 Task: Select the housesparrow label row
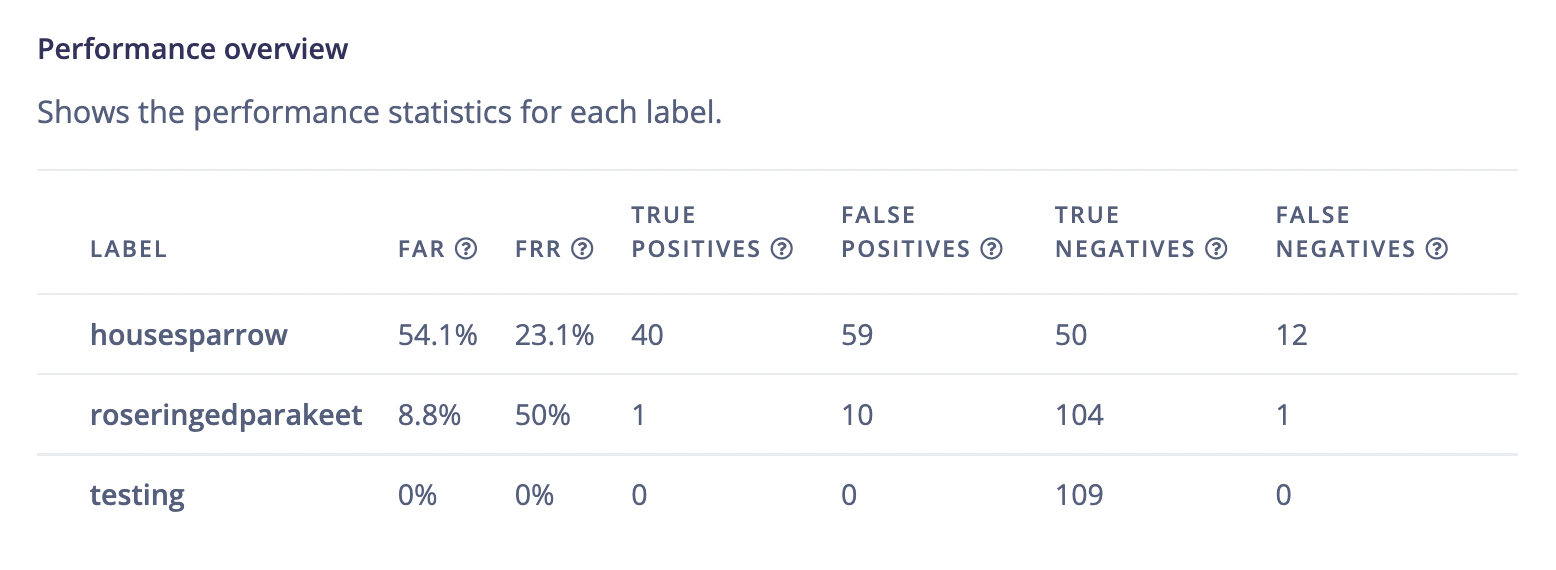click(x=189, y=335)
